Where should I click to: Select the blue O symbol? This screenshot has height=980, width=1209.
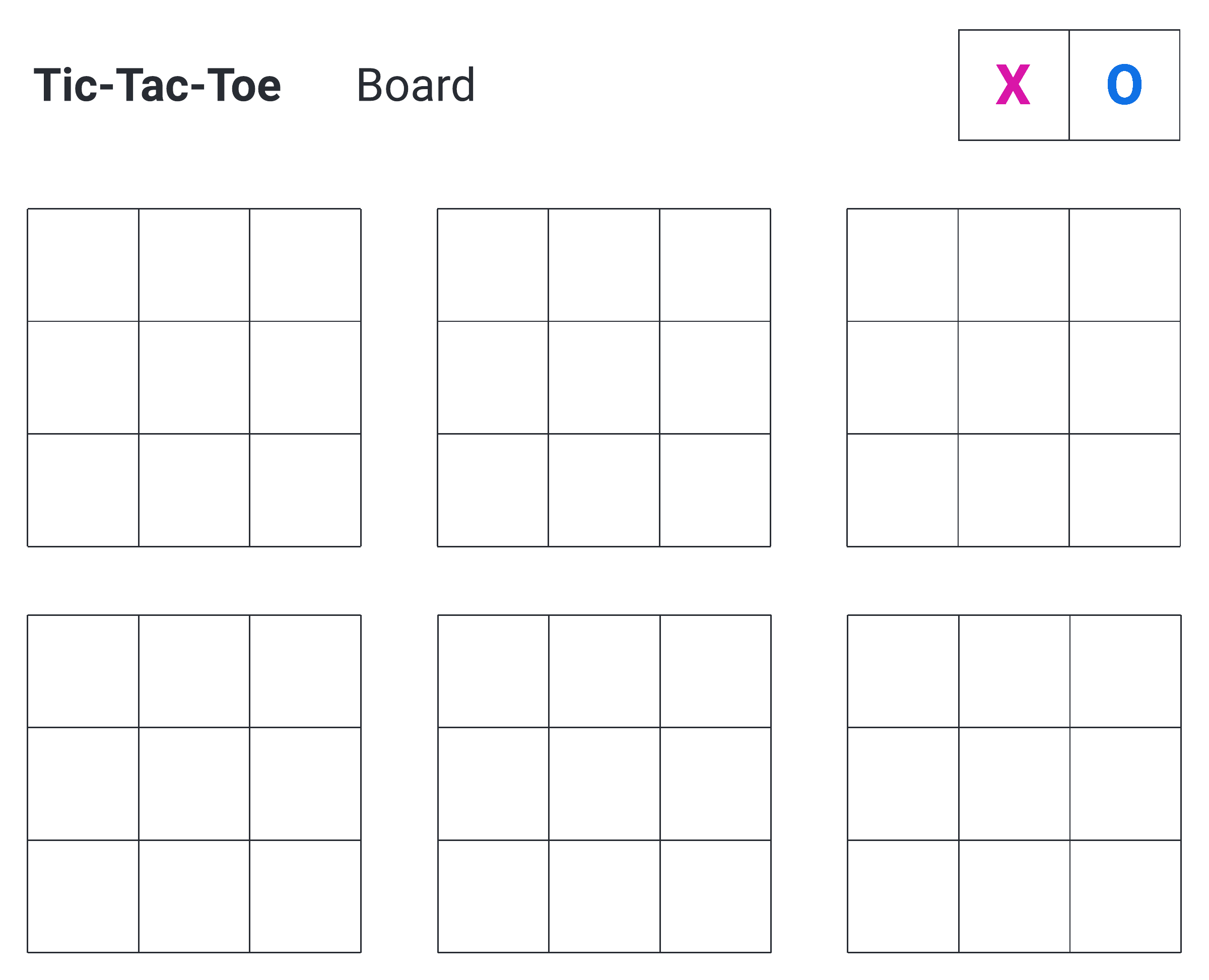pos(1124,85)
